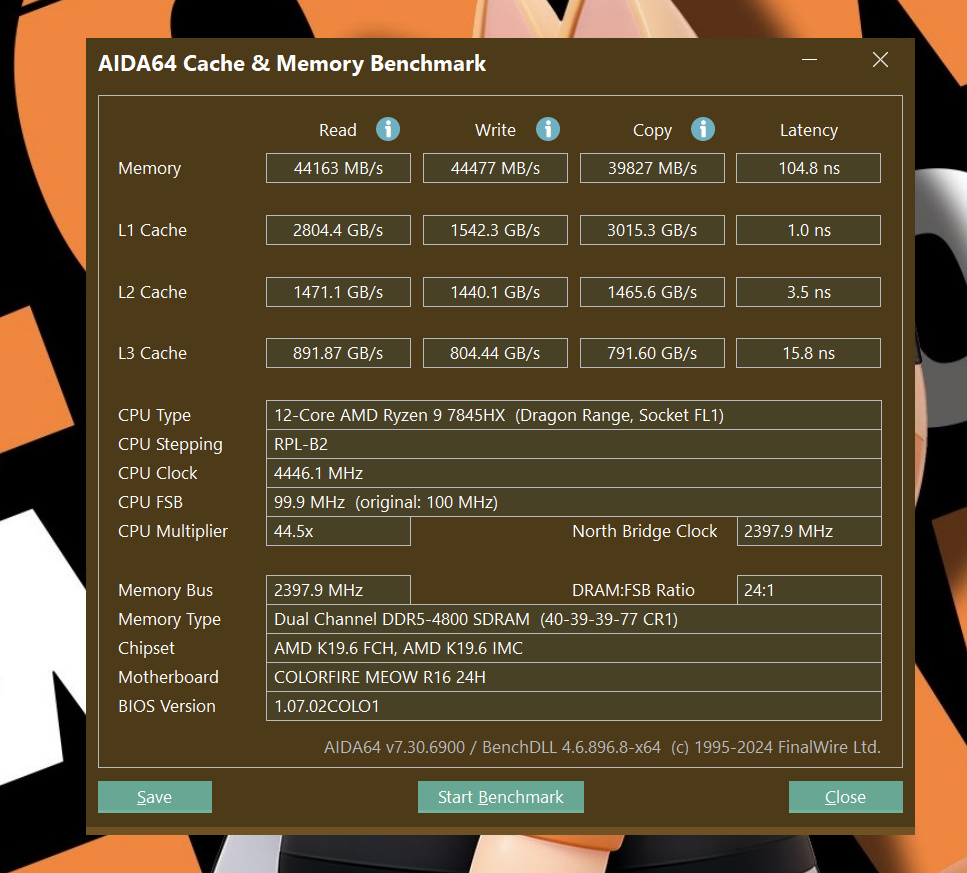Click the CPU Type field Ryzen 9 7845HX
The image size is (967, 873).
(574, 415)
